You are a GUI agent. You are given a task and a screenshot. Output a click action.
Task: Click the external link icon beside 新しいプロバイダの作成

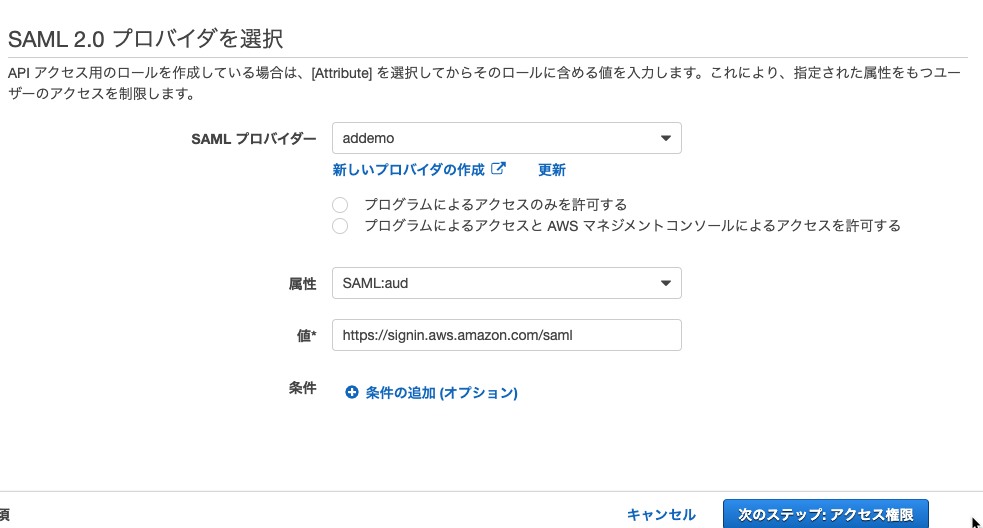click(498, 169)
